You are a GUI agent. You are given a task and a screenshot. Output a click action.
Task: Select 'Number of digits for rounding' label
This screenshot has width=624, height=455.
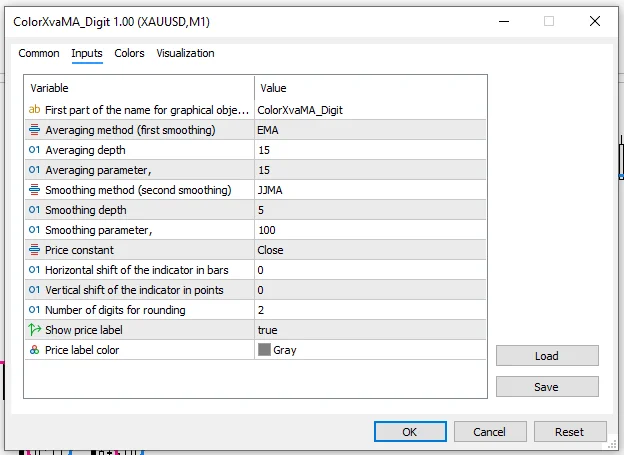pos(115,310)
